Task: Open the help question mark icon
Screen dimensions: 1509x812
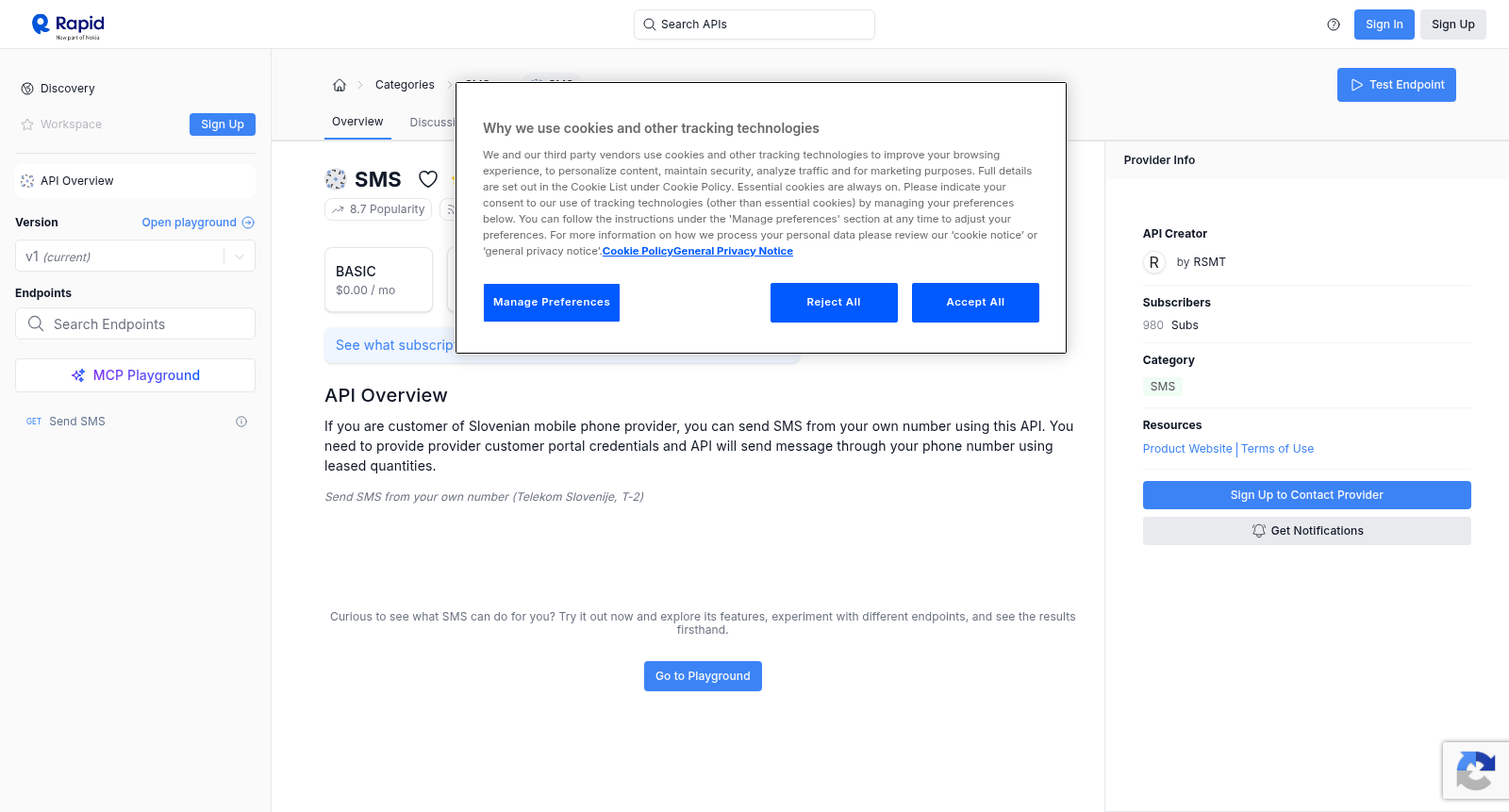Action: [1334, 25]
